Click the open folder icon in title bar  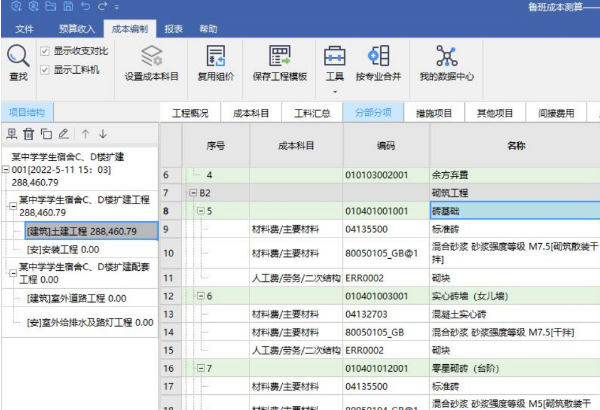click(x=51, y=6)
